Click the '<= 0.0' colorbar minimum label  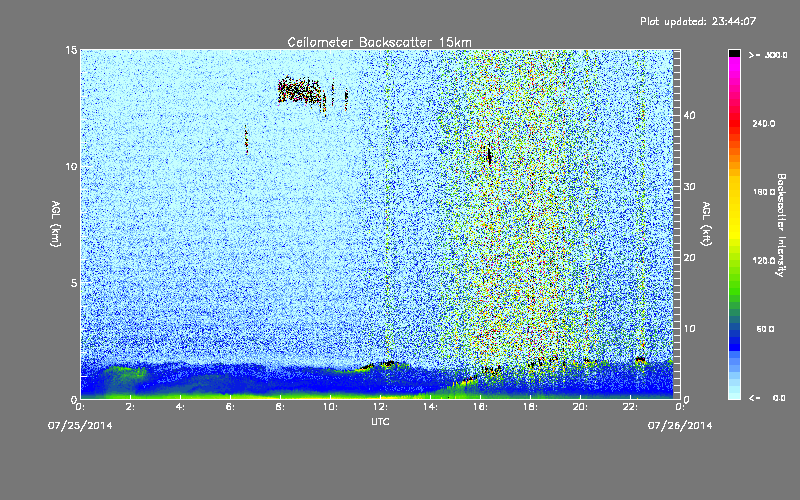point(767,398)
